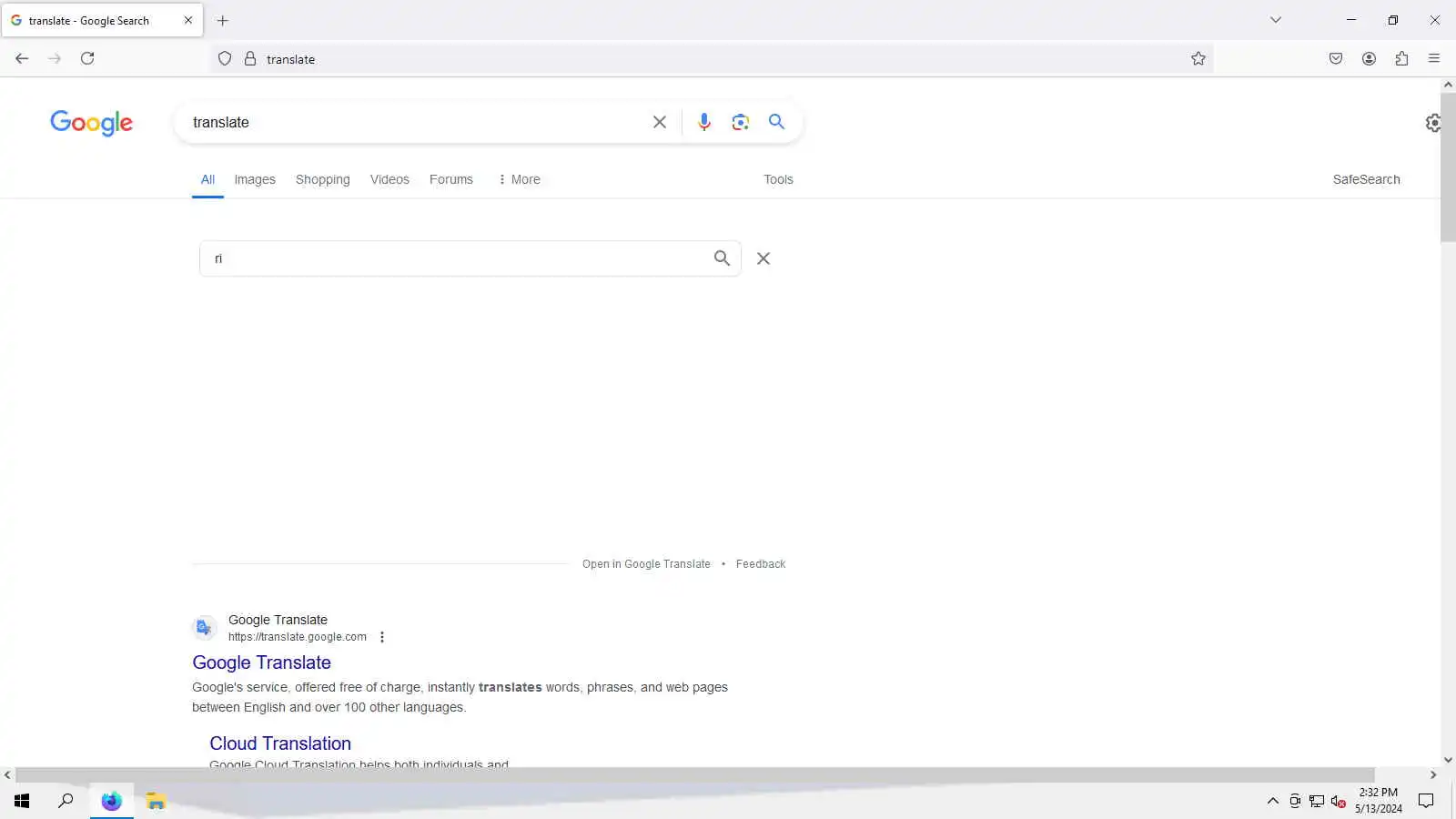Open a new browser tab

[223, 20]
